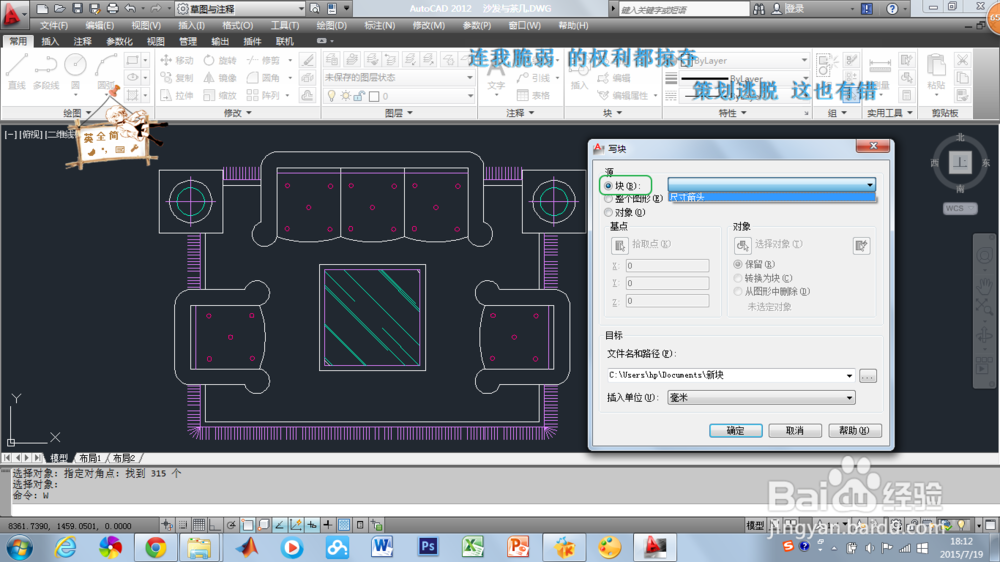Select the Copy (复制) tool
Screen dimensions: 1000x562
tap(177, 78)
